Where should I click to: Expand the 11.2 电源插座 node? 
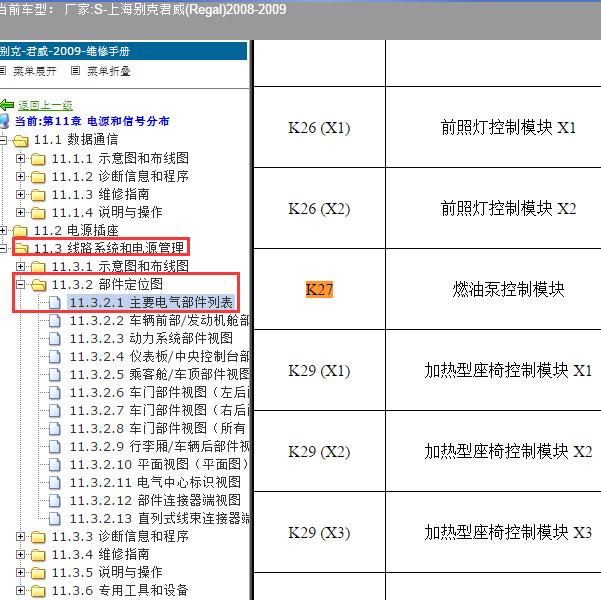(3, 230)
